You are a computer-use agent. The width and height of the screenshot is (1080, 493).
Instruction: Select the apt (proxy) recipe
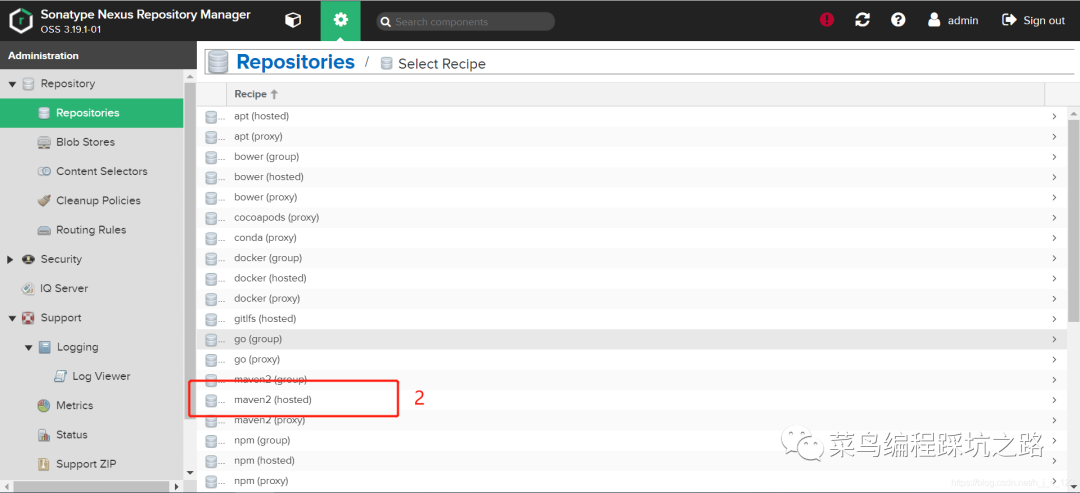pyautogui.click(x=632, y=136)
